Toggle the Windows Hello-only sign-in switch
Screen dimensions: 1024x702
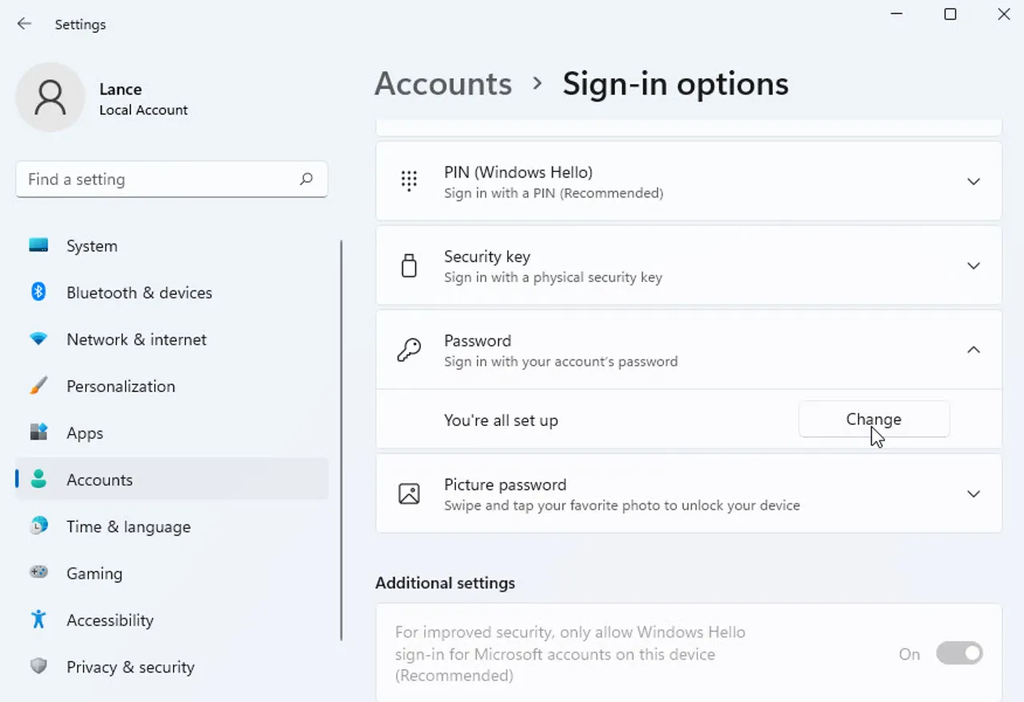959,653
